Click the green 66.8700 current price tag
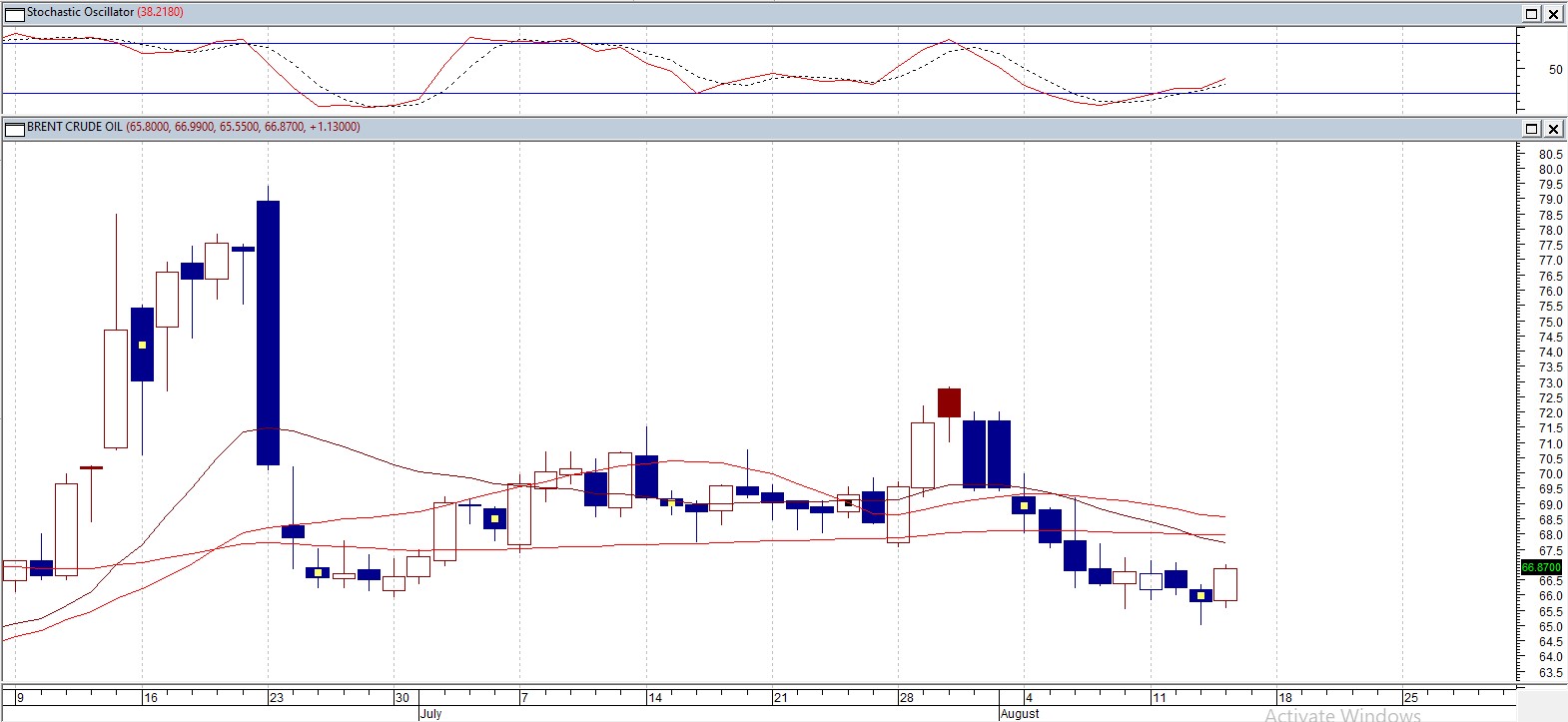 click(1541, 567)
